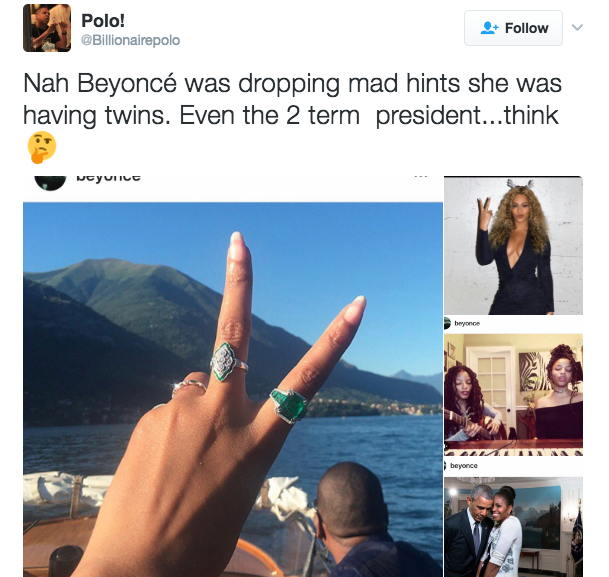Open the tweet options chevron dropdown
Screen dimensions: 609x577
pyautogui.click(x=577, y=28)
